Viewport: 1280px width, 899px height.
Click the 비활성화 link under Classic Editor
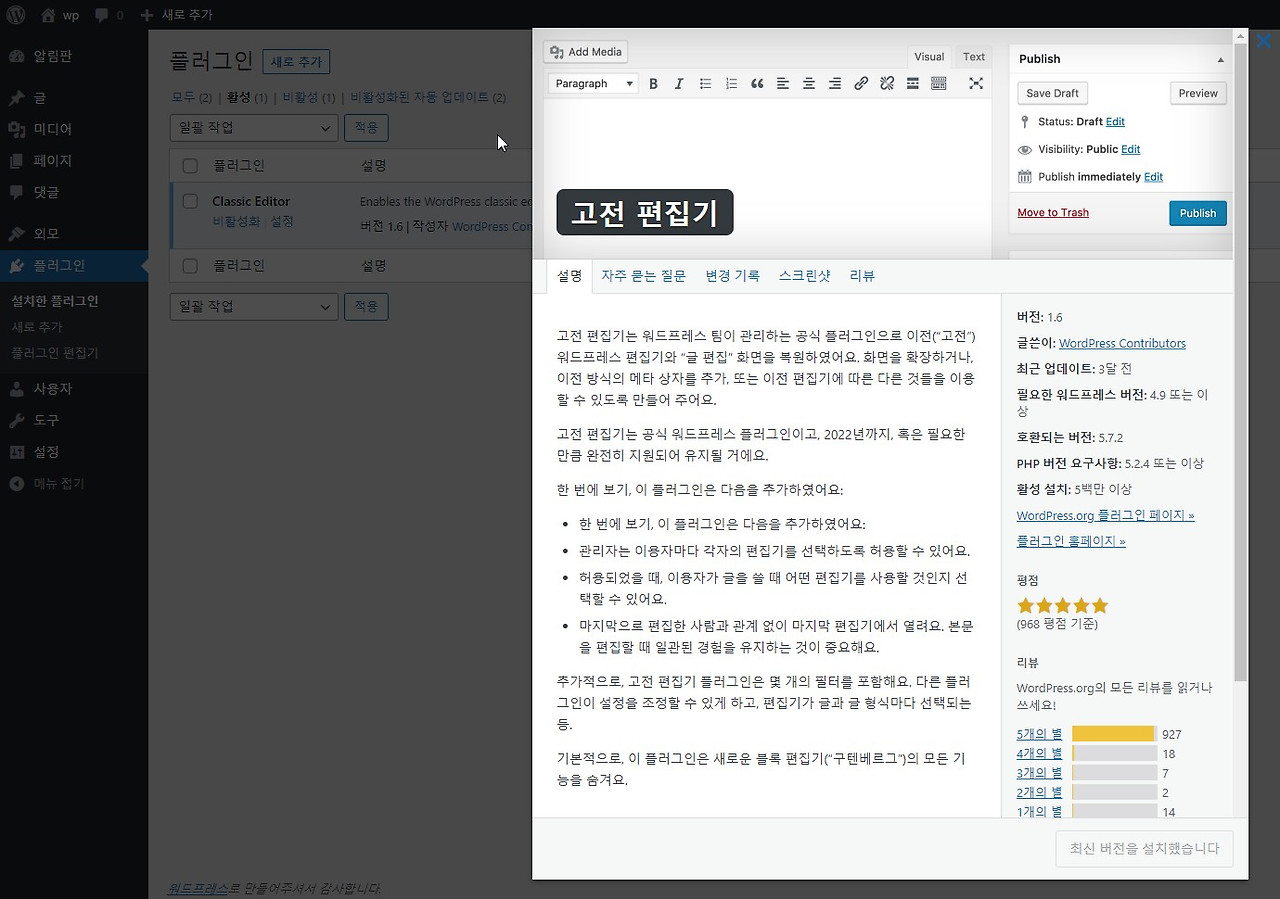[x=236, y=222]
